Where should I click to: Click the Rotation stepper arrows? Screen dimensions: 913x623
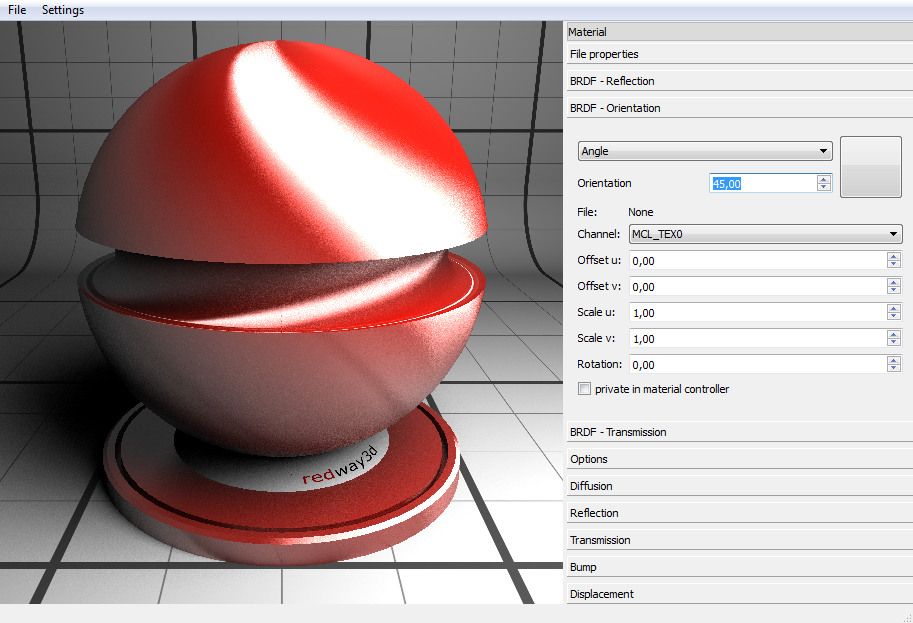894,365
